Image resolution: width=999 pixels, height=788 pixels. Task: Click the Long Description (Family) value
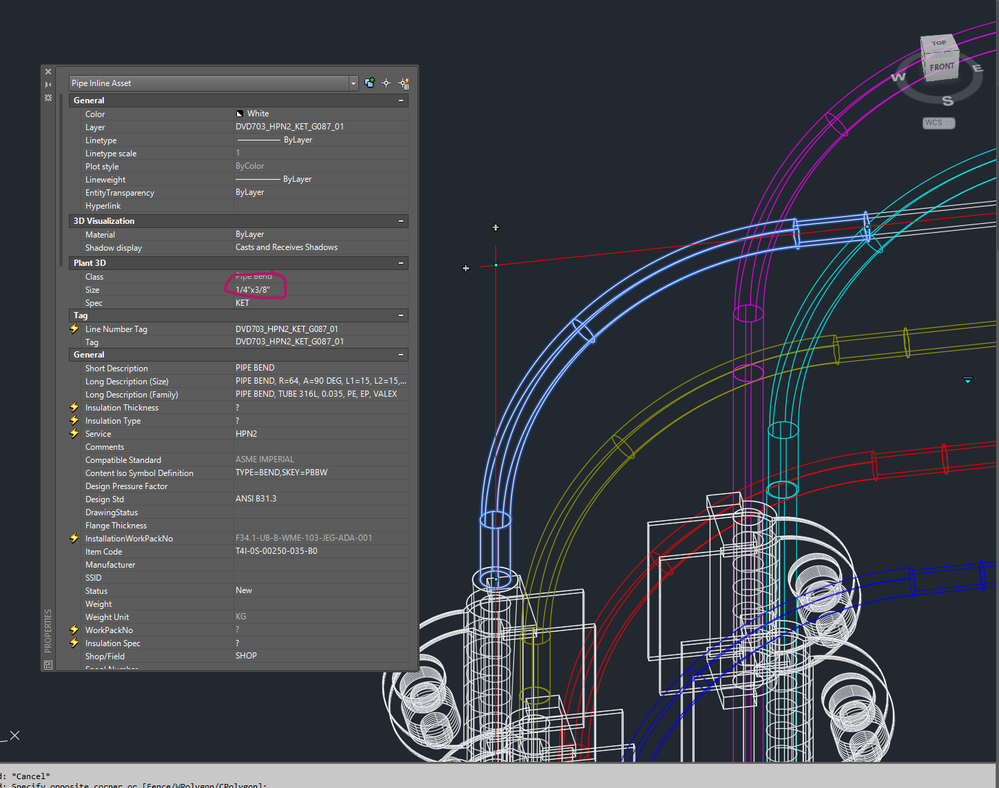(316, 394)
